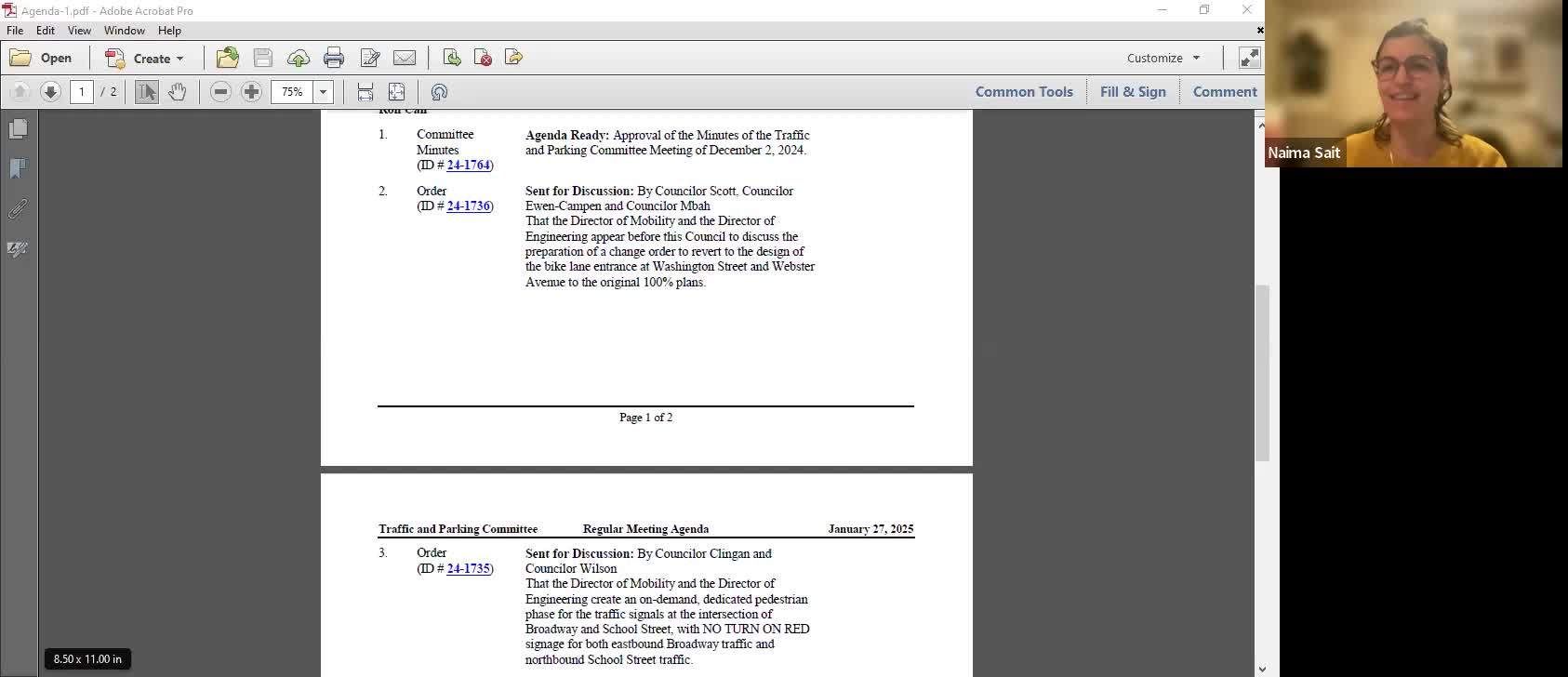Click the open-from-folder icon with green arrow

pos(227,58)
